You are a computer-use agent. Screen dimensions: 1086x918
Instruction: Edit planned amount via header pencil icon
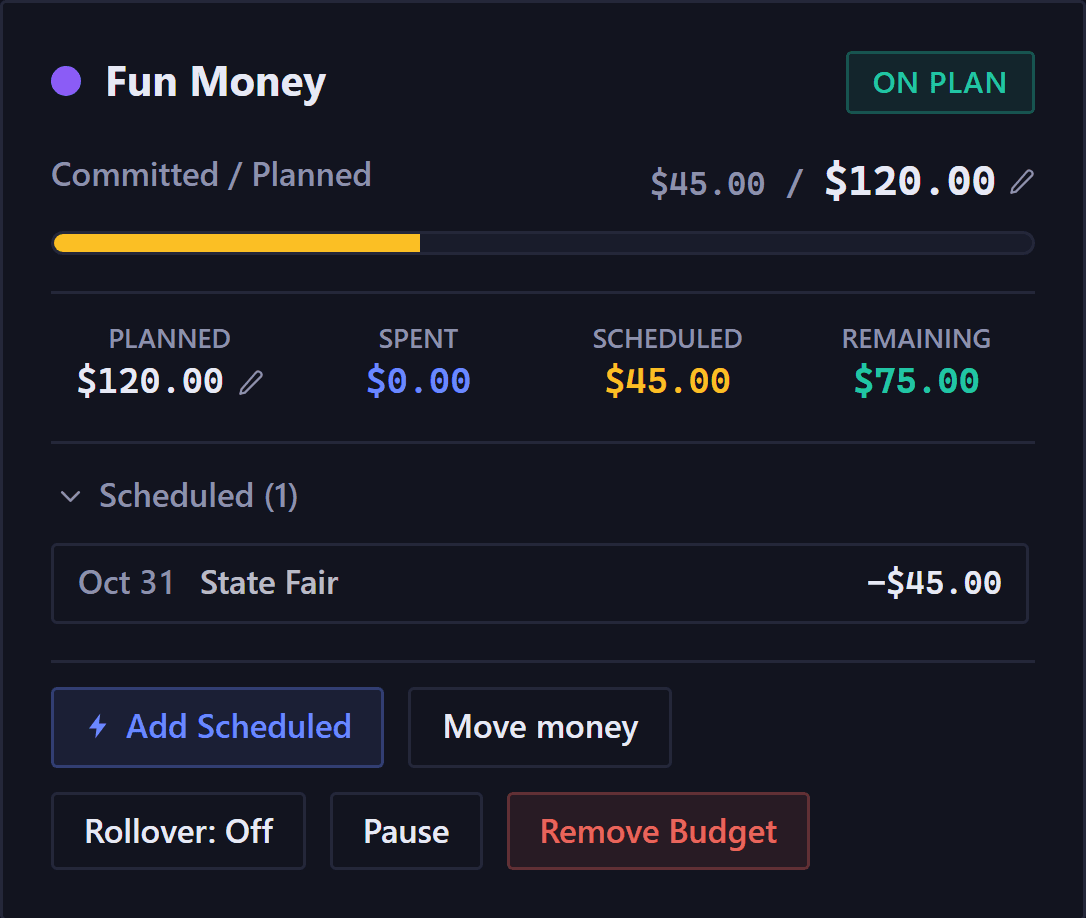(x=1022, y=182)
